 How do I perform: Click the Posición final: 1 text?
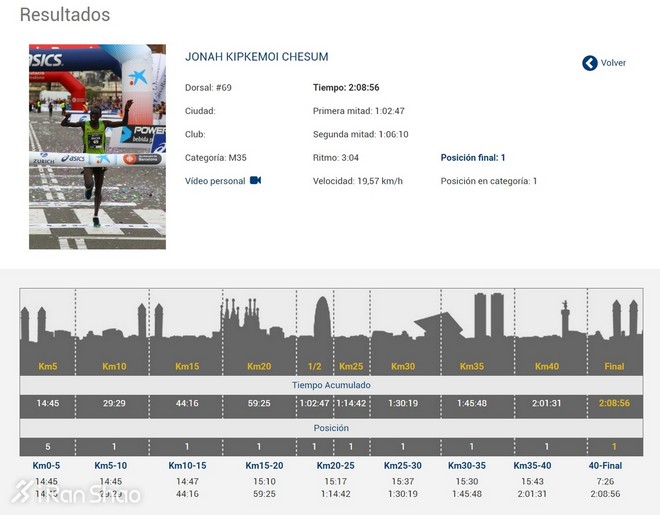[473, 158]
